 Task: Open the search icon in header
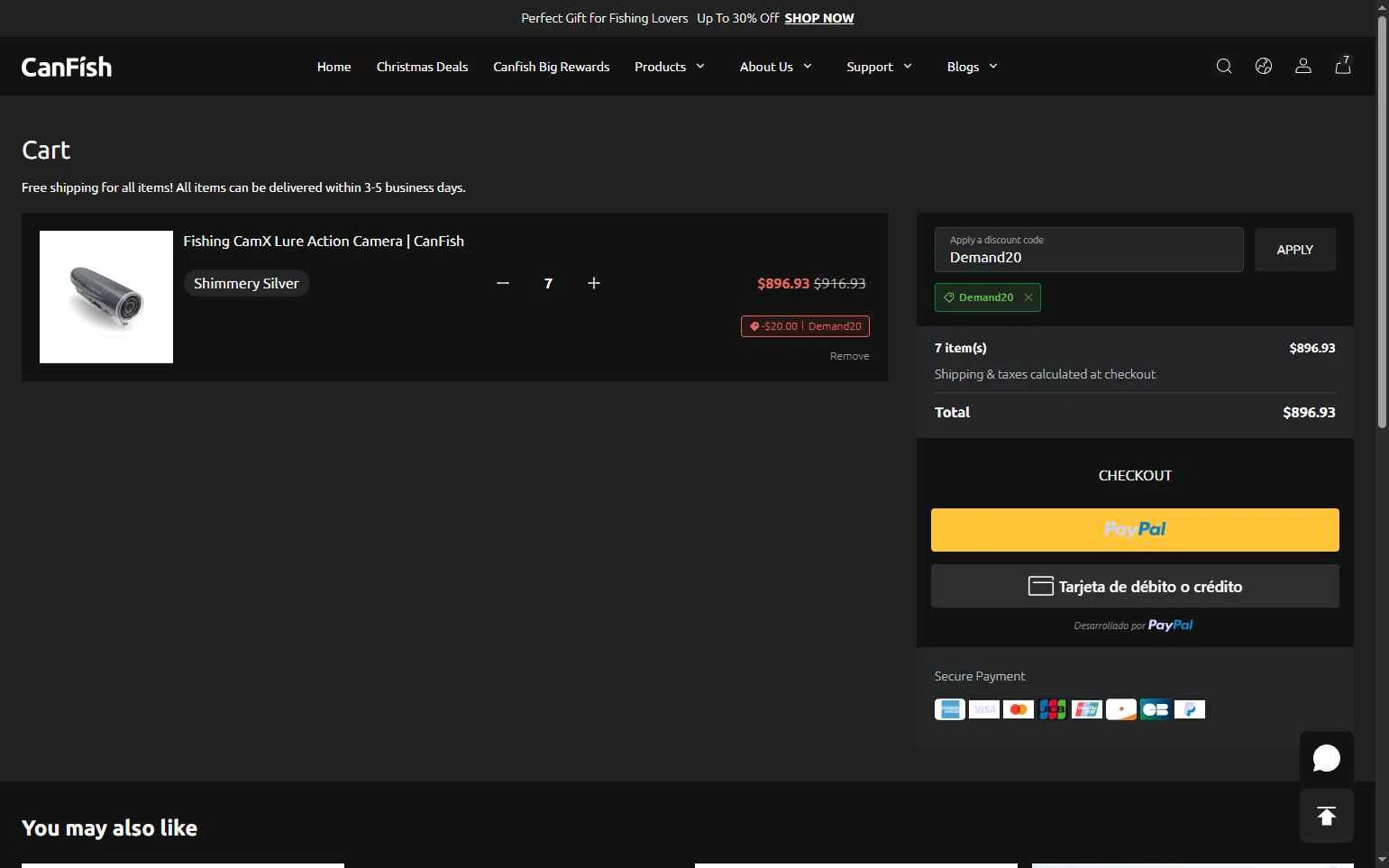(x=1223, y=66)
